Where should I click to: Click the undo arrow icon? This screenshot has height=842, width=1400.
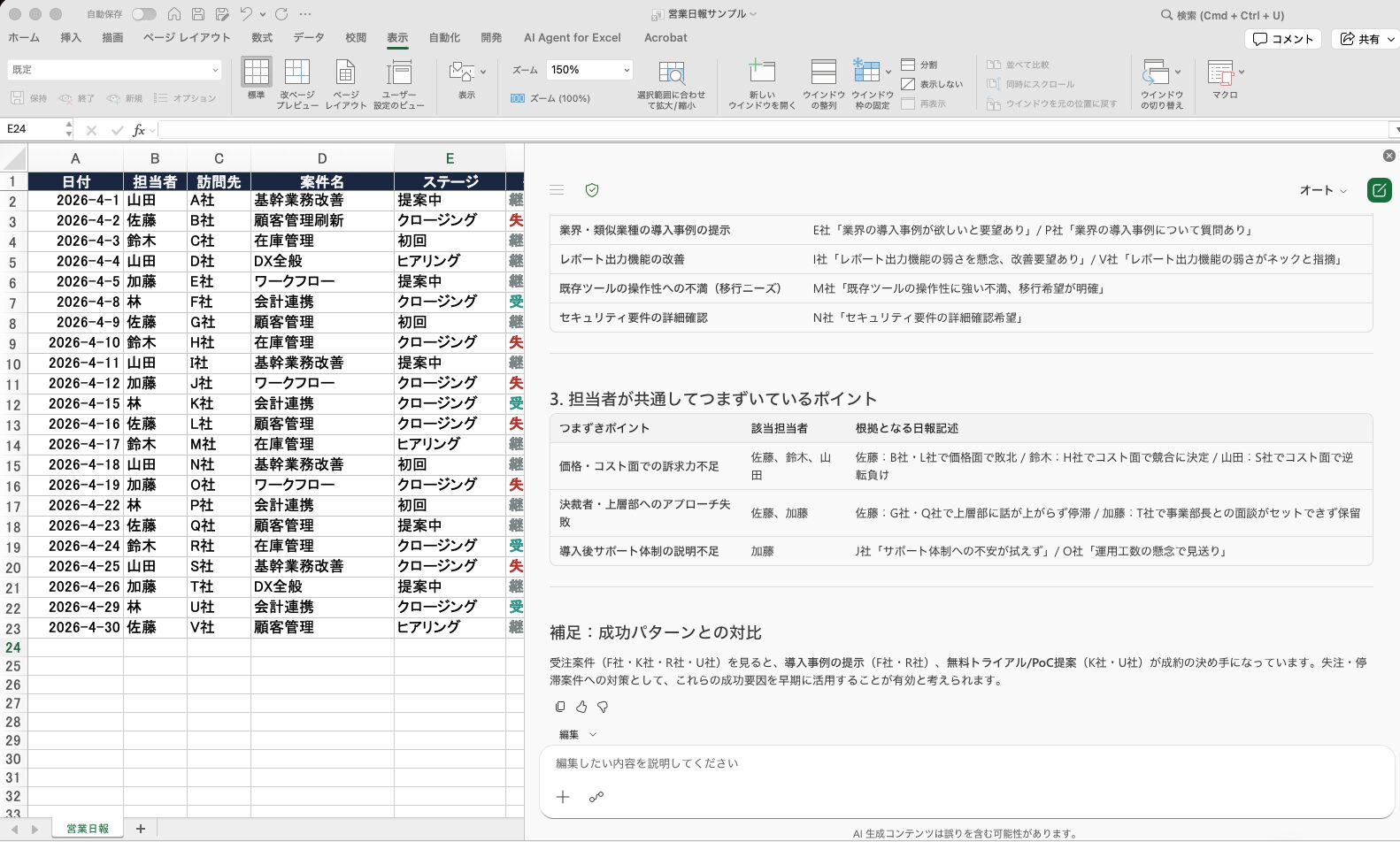(246, 14)
